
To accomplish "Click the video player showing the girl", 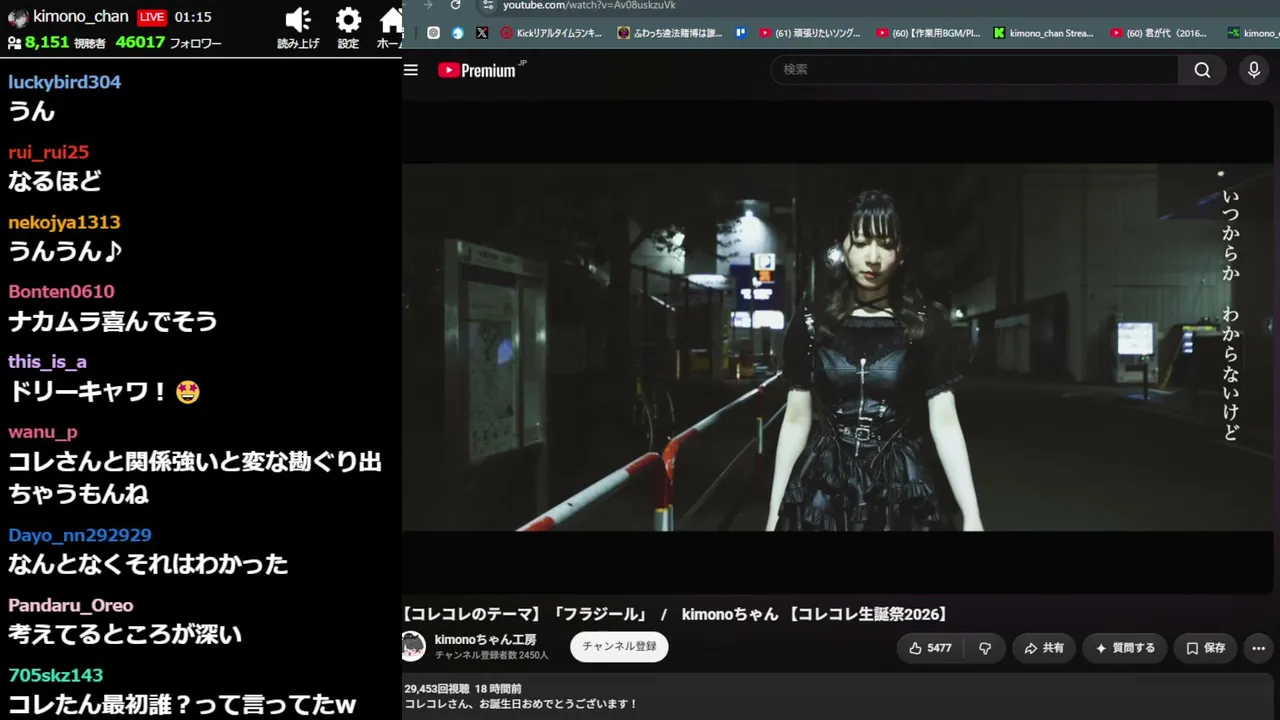I will [840, 348].
